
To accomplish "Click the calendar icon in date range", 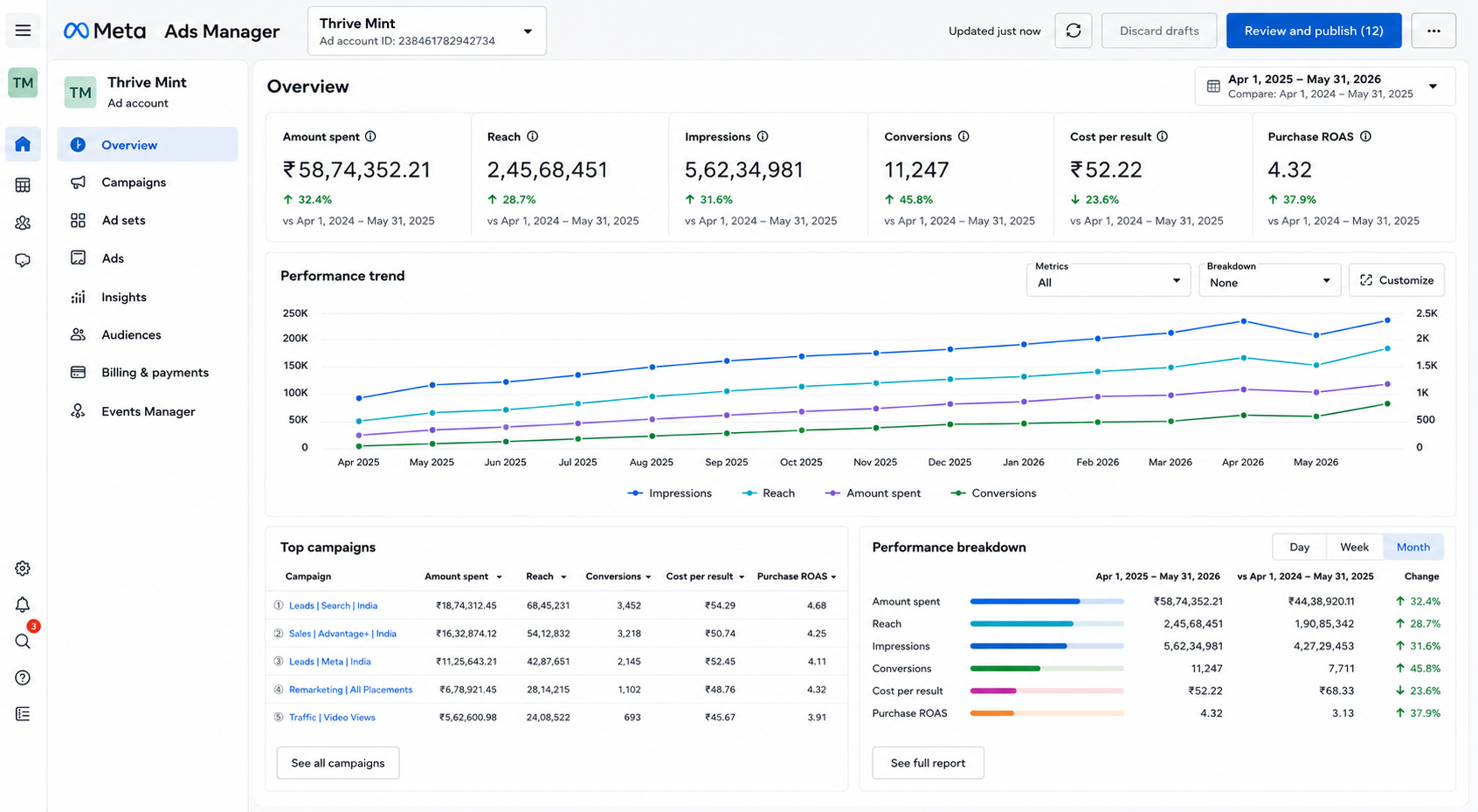I will click(x=1213, y=86).
